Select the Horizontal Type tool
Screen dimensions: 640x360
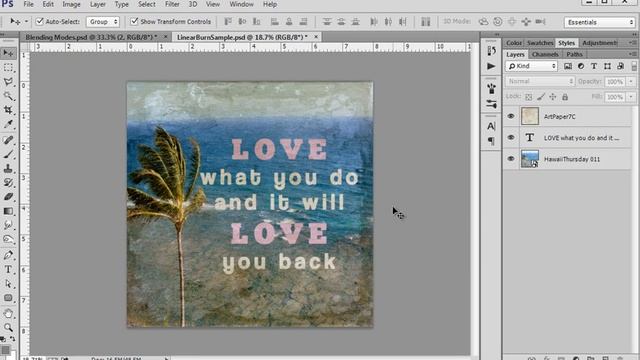click(8, 270)
